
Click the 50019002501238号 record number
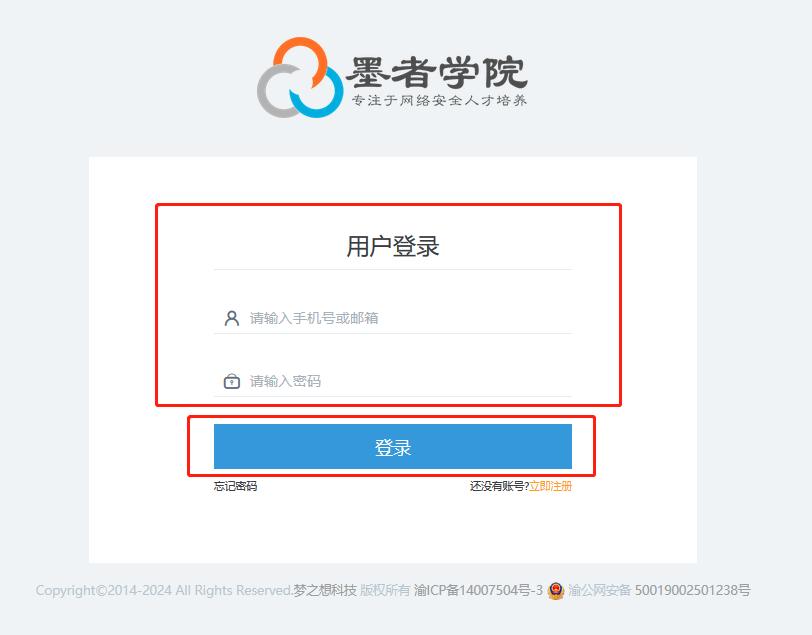[x=693, y=590]
